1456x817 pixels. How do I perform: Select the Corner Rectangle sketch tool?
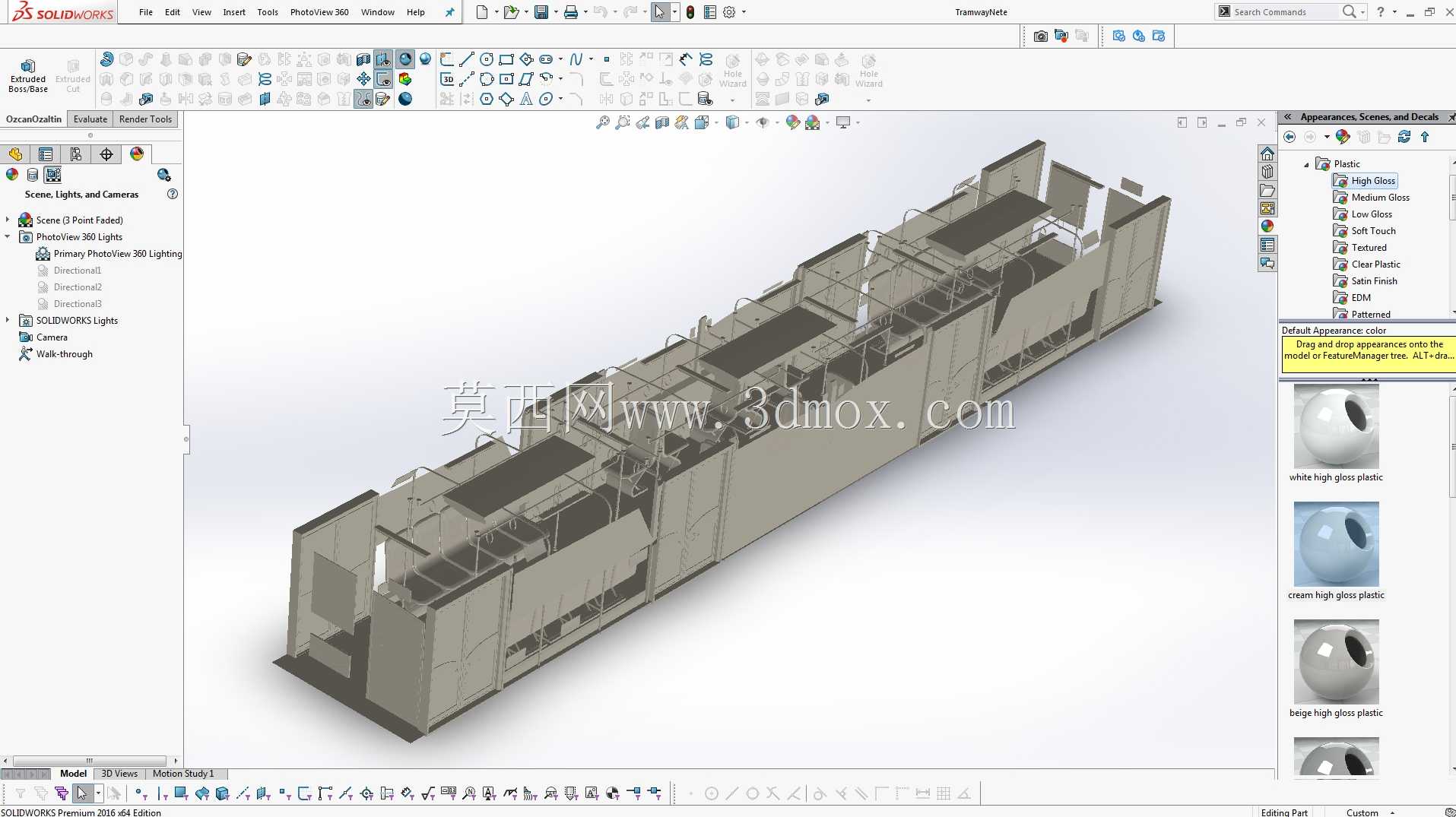tap(506, 59)
